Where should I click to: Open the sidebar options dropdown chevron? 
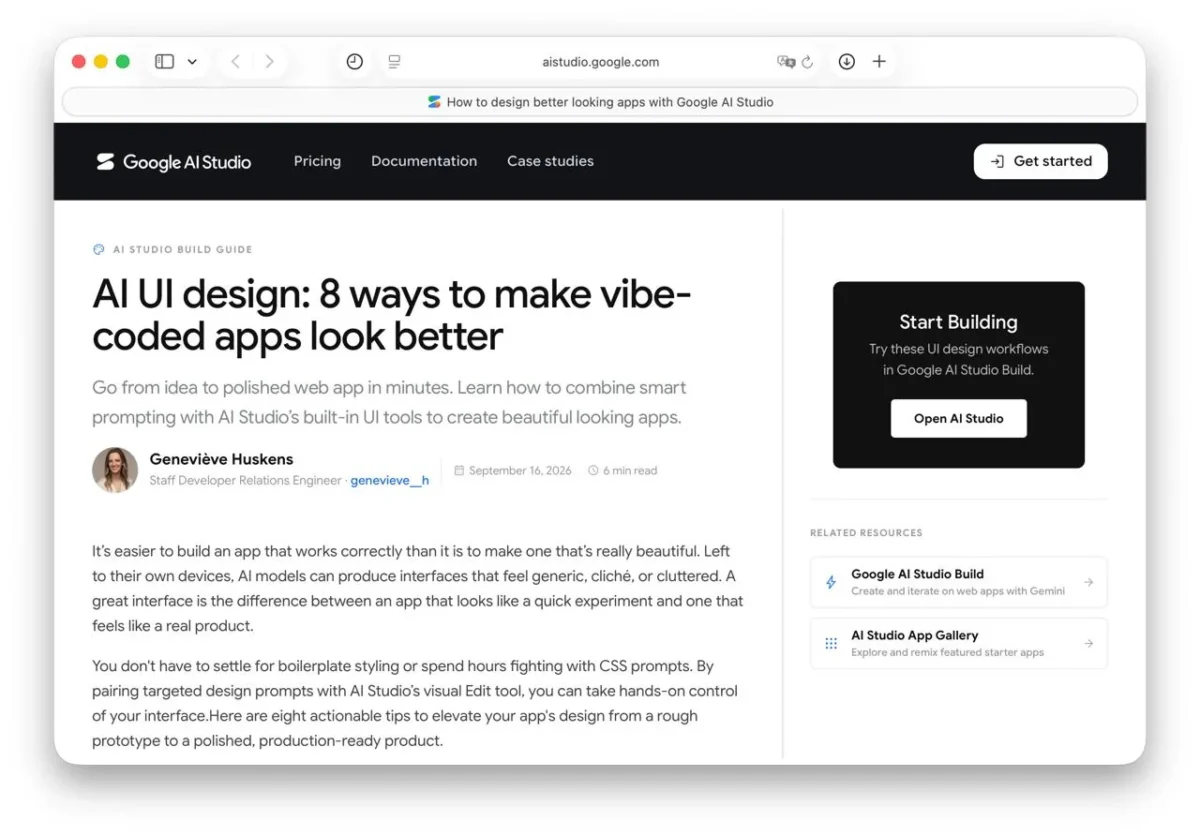(x=192, y=62)
